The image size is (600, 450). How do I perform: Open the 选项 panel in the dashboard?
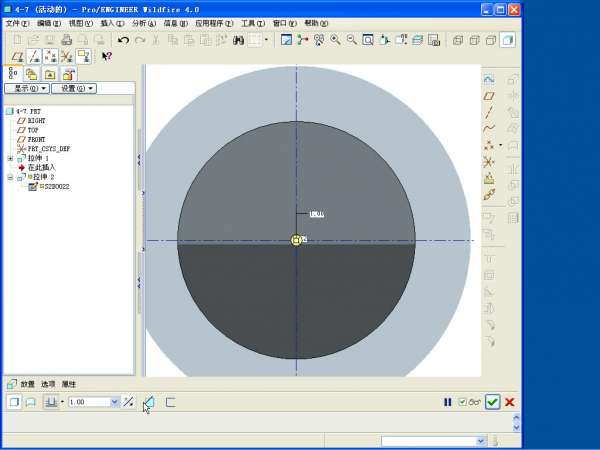[48, 384]
